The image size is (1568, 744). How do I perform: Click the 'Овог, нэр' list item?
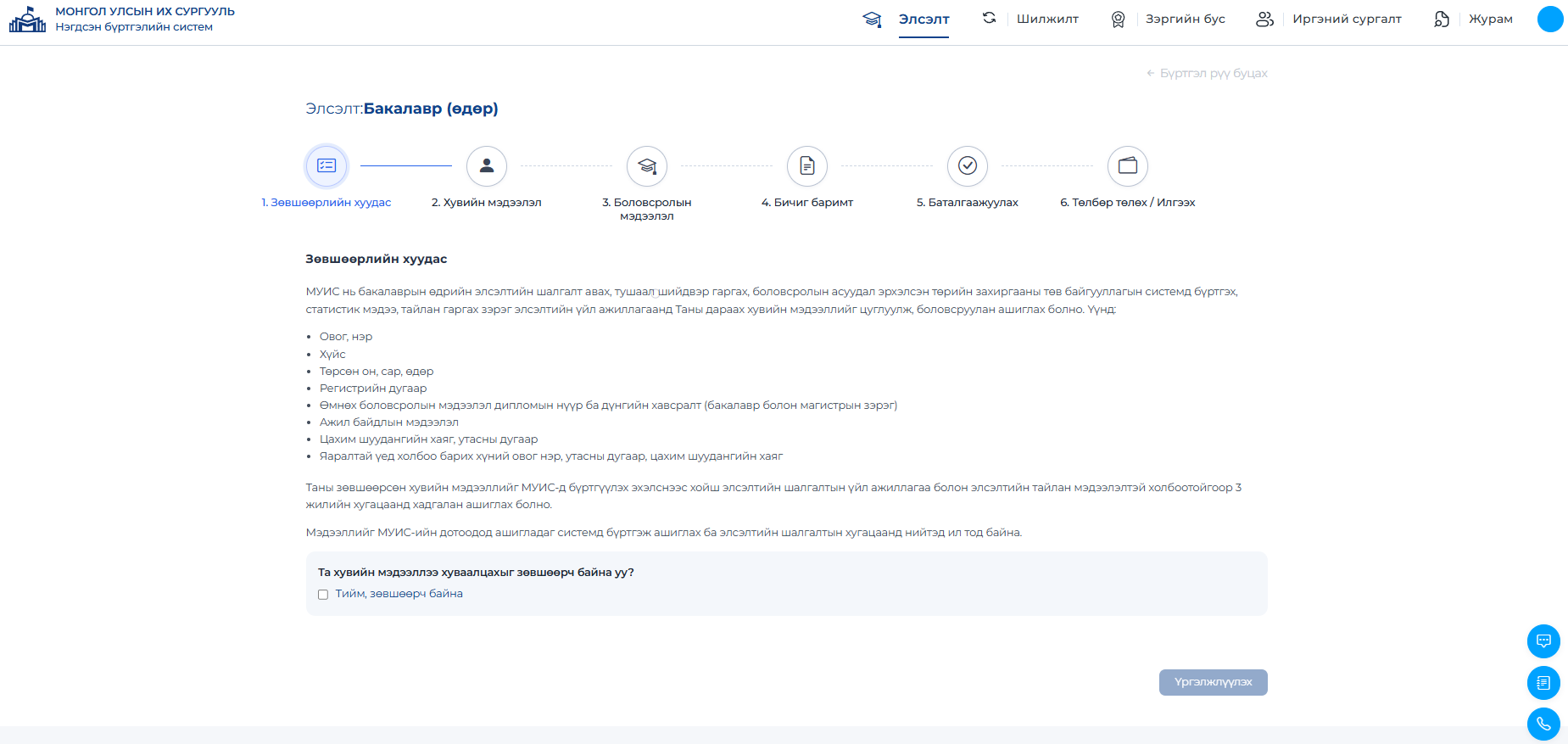[x=346, y=337]
